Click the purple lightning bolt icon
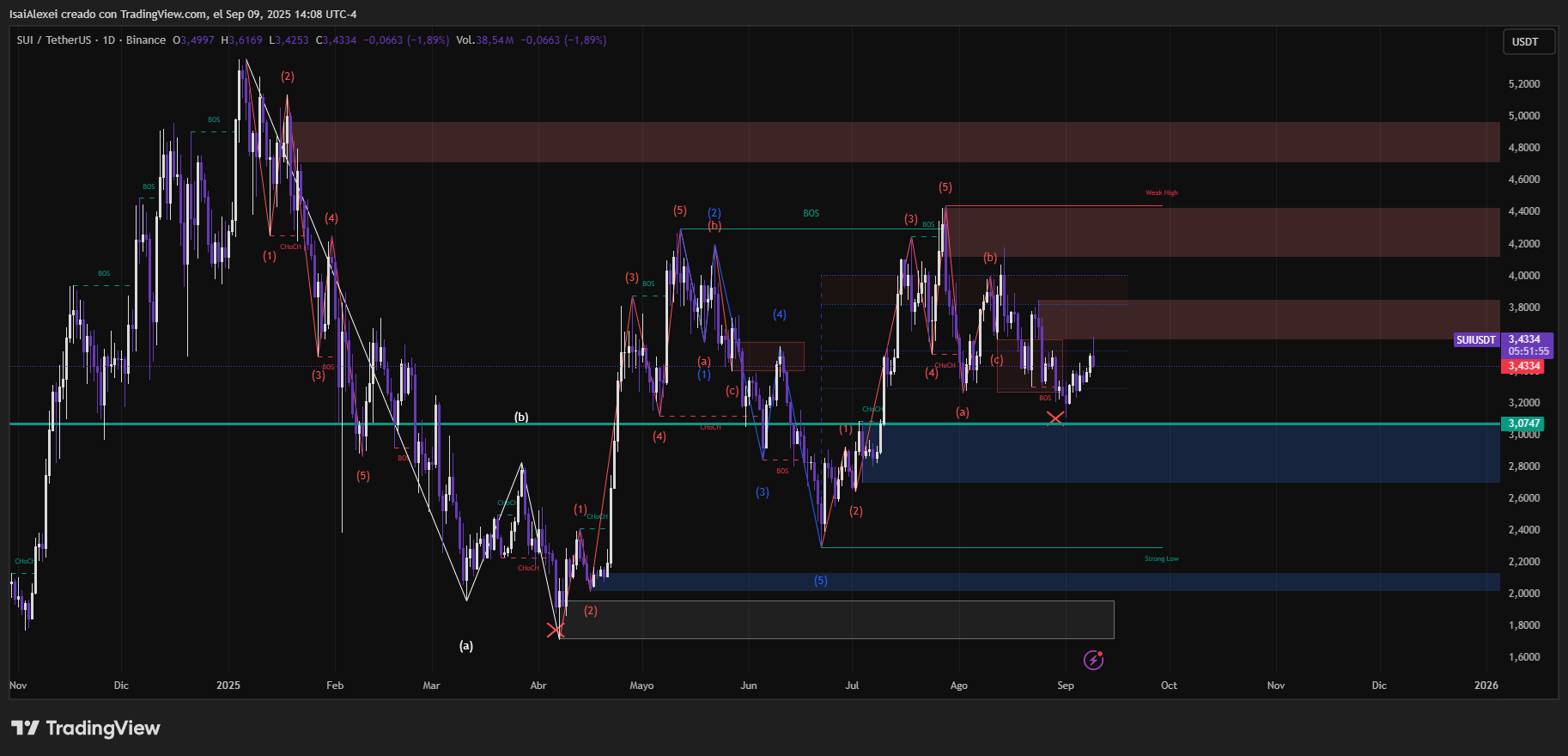This screenshot has height=756, width=1568. pos(1093,660)
